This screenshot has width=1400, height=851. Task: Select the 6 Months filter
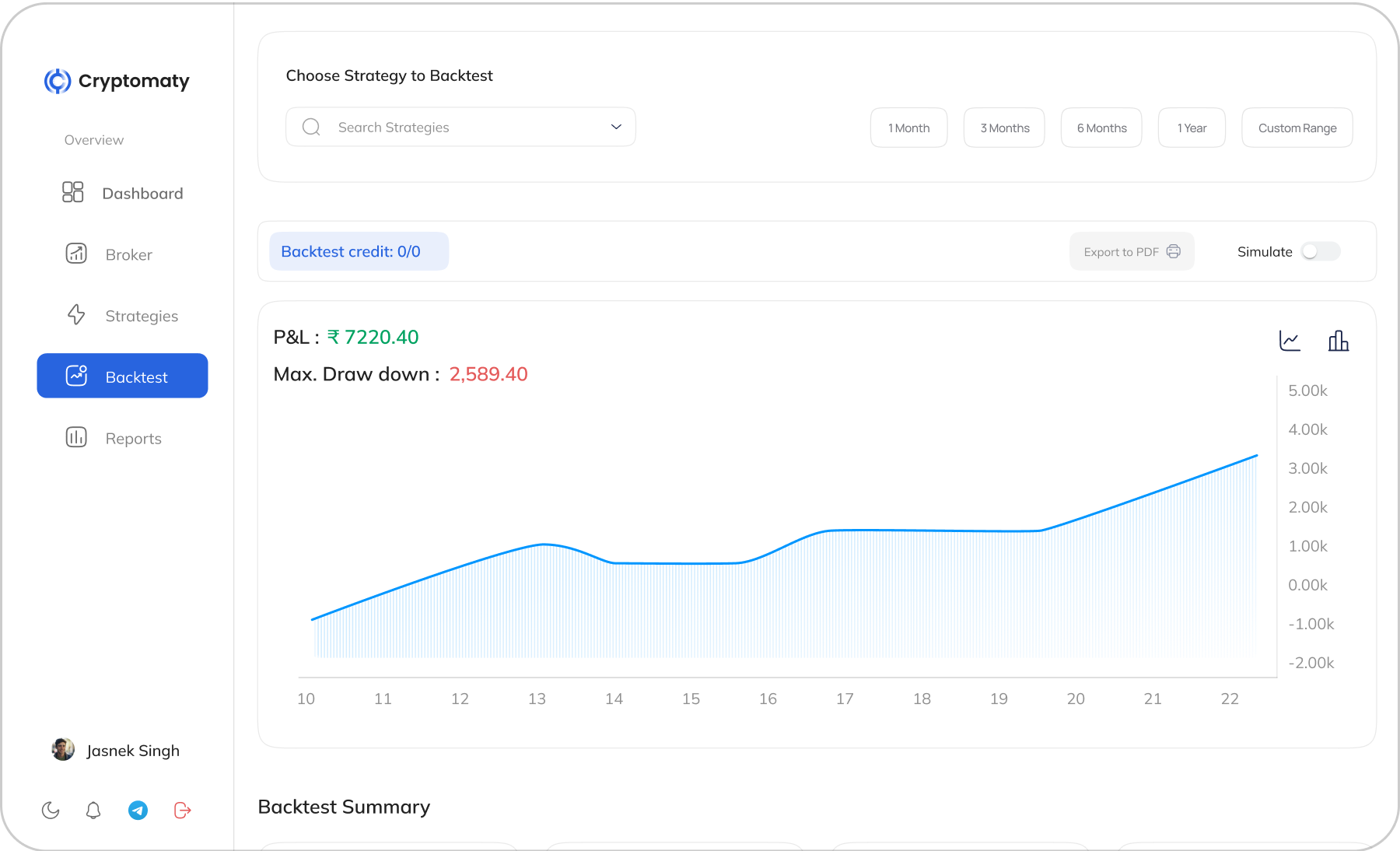coord(1101,127)
